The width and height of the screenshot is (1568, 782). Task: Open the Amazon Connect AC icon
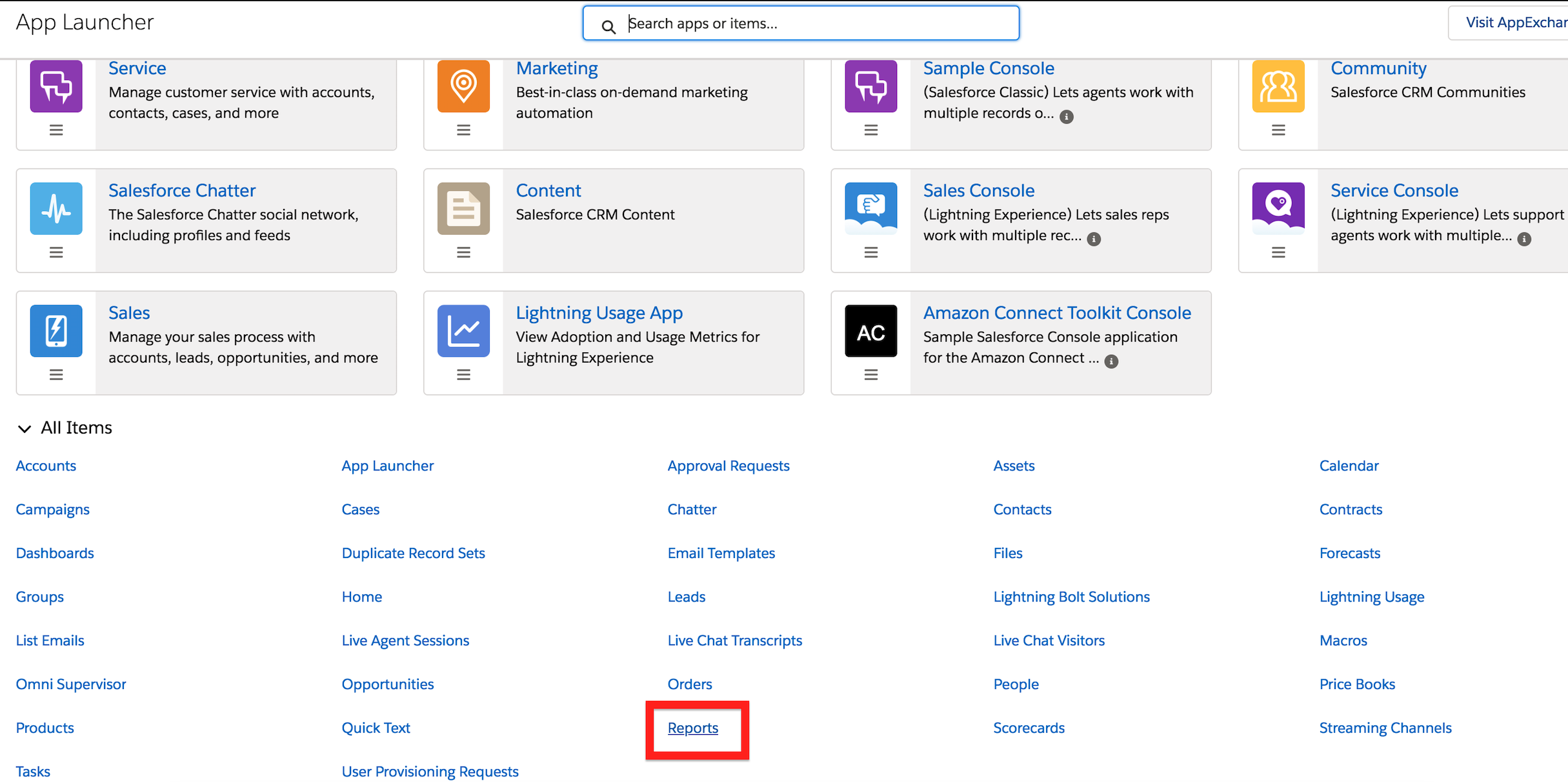tap(871, 331)
